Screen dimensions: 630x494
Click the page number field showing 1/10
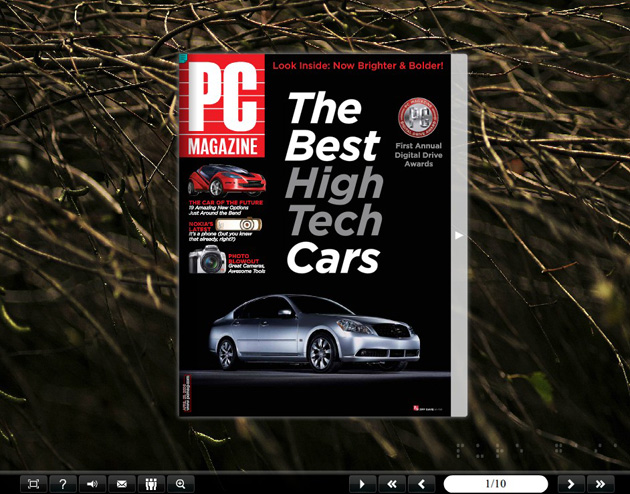[x=496, y=483]
